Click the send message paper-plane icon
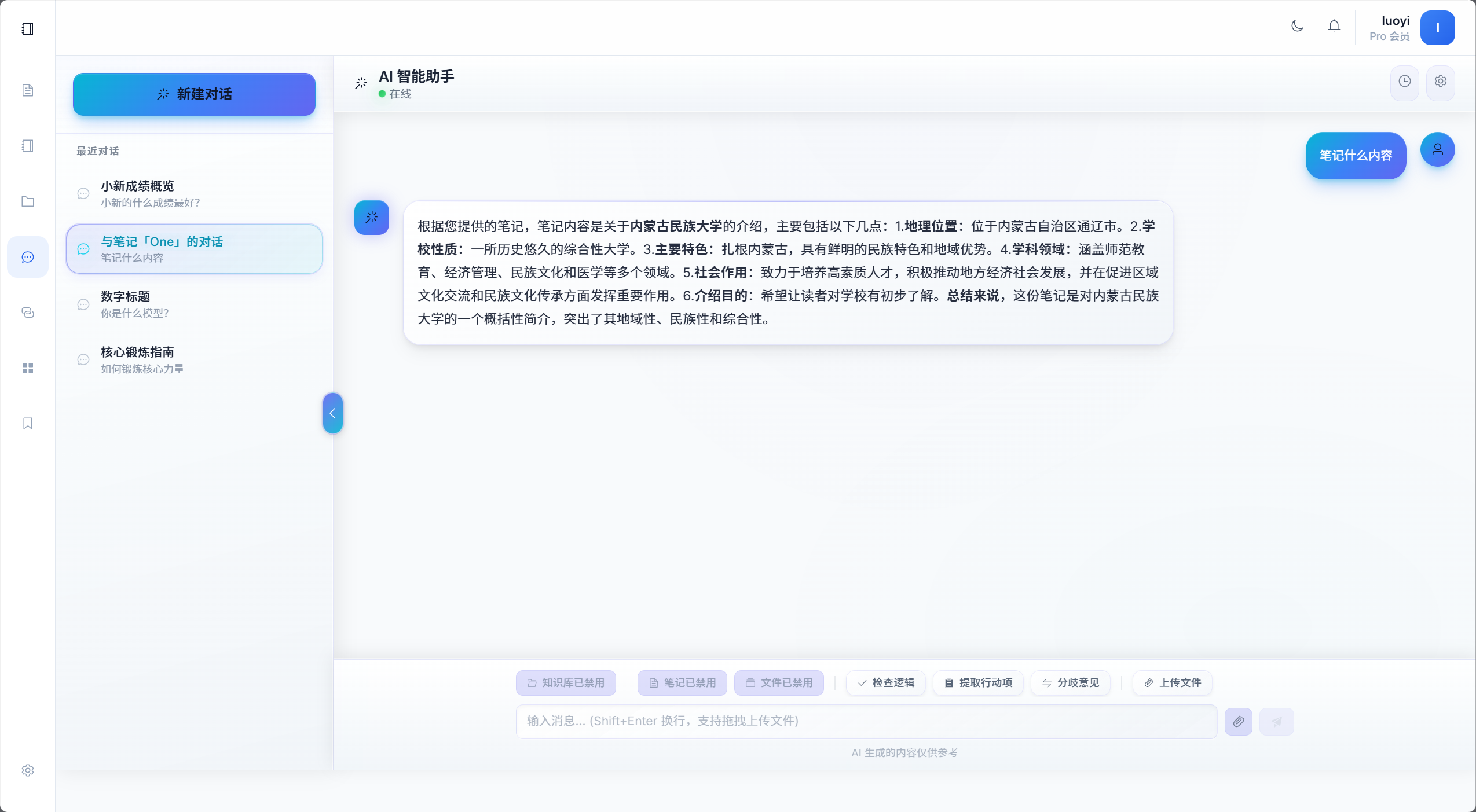Image resolution: width=1476 pixels, height=812 pixels. click(1276, 721)
